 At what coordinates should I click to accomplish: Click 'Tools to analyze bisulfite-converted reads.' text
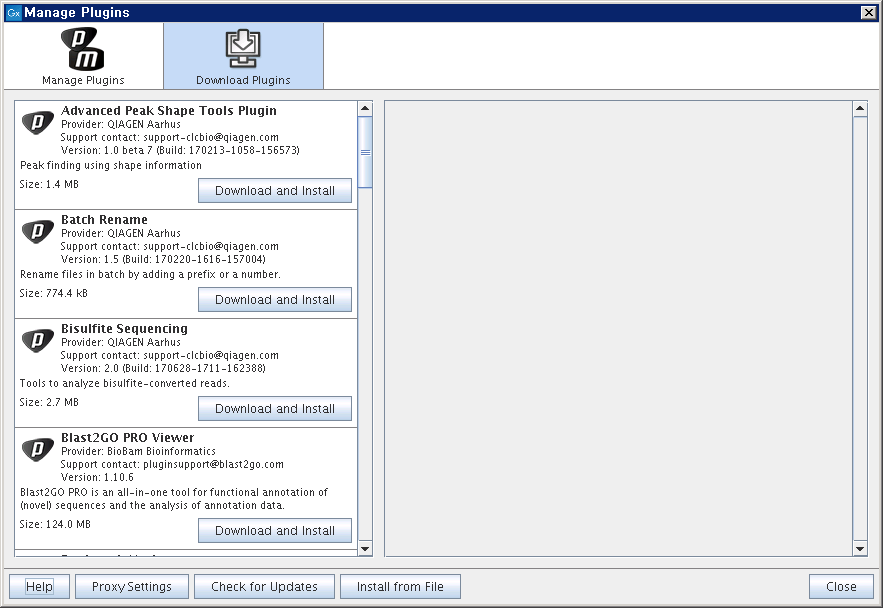[124, 383]
